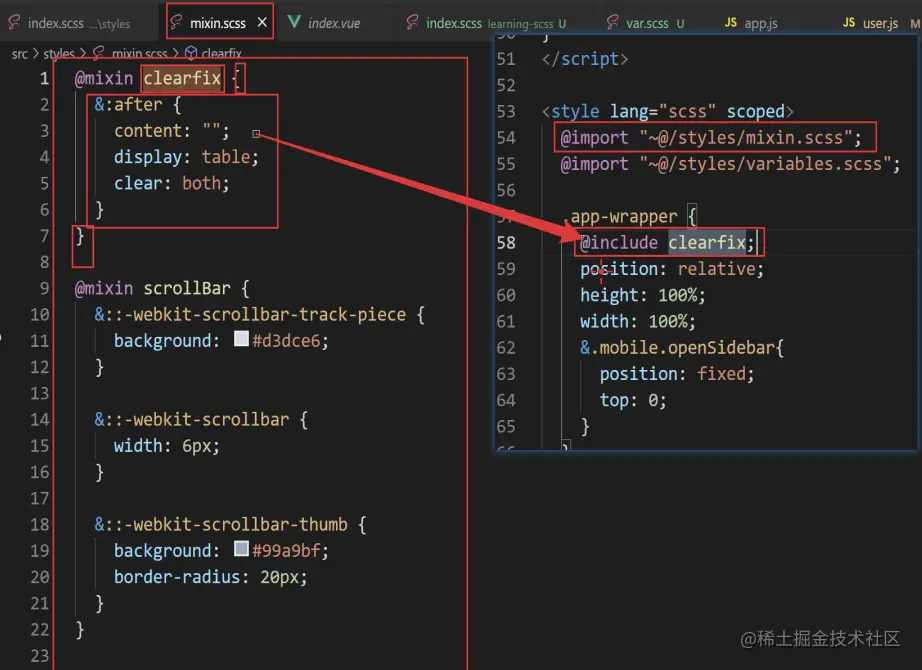Click the src breadcrumb segment
The height and width of the screenshot is (670, 922).
[x=19, y=54]
